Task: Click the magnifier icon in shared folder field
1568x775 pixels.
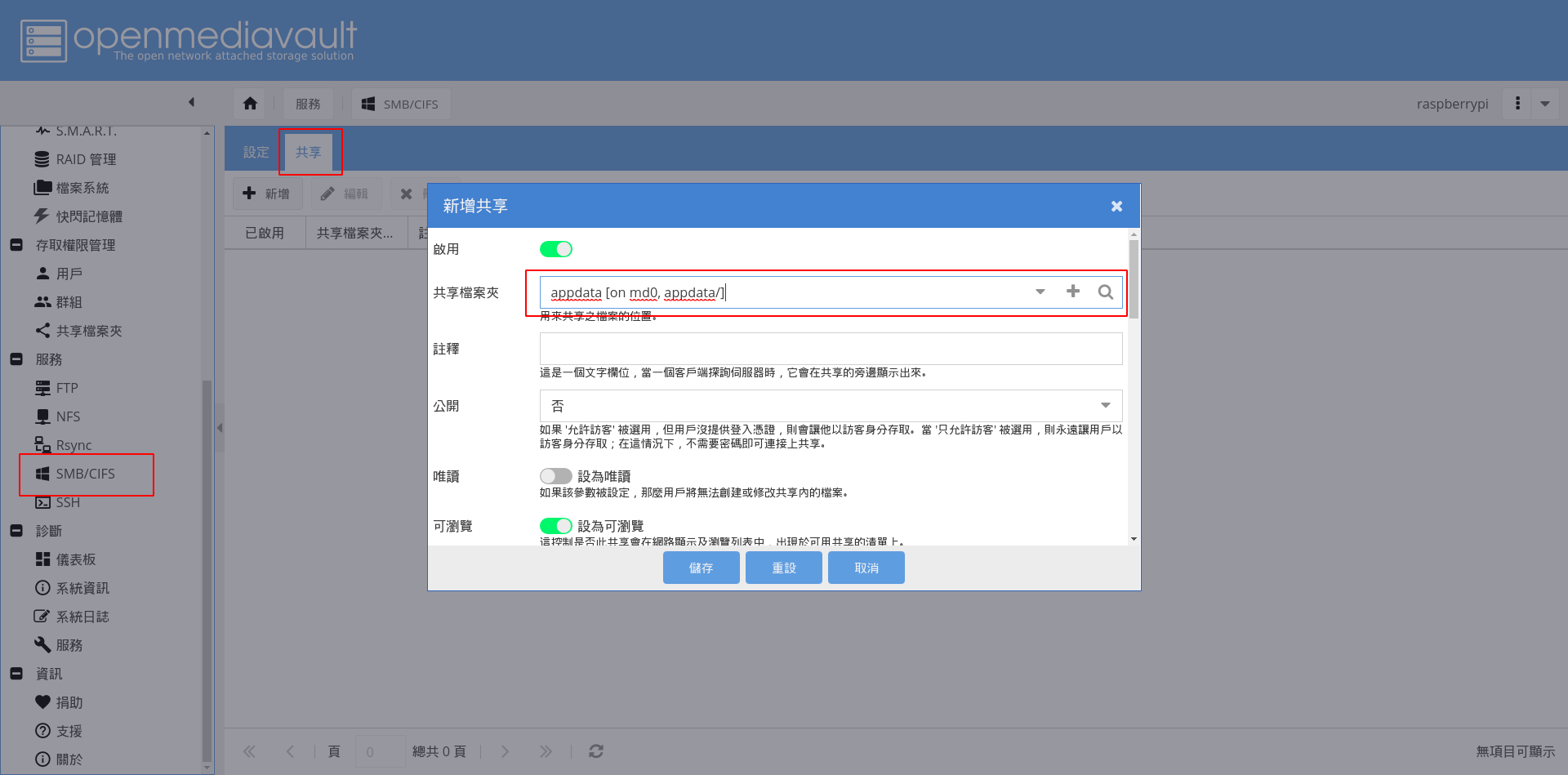Action: coord(1105,292)
